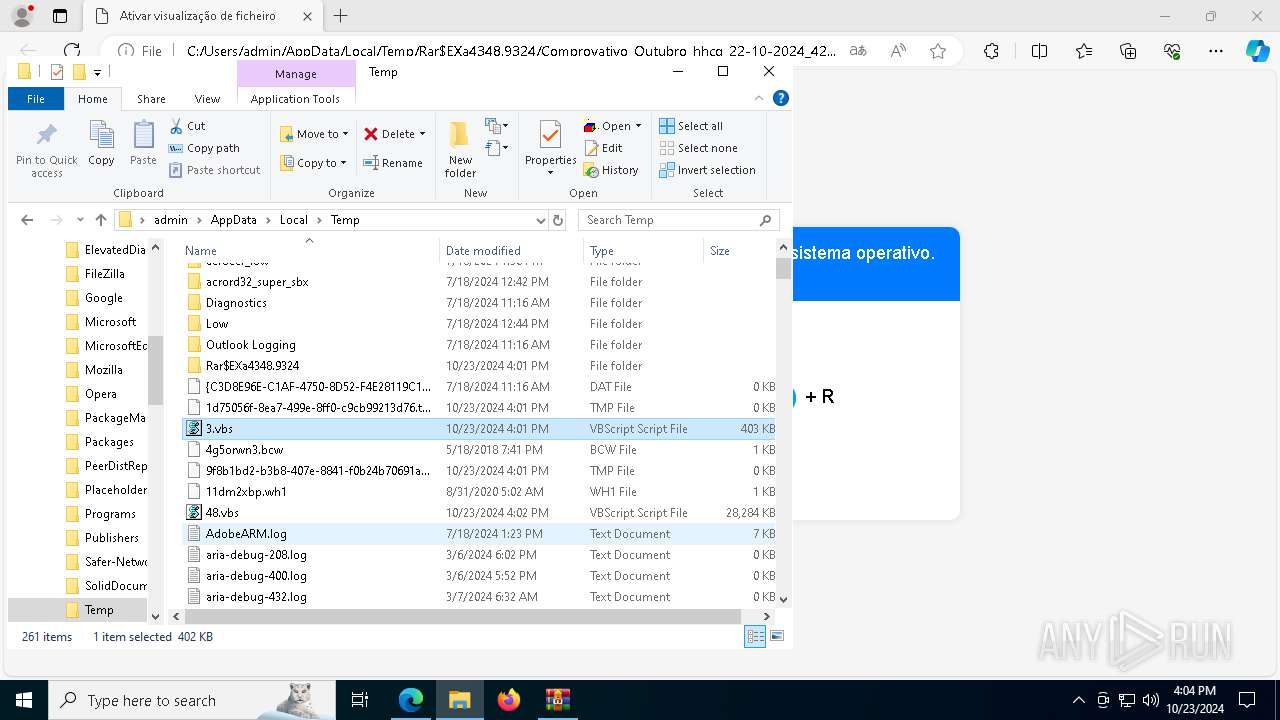Refresh the Temp folder view
Viewport: 1280px width, 720px height.
pyautogui.click(x=558, y=220)
